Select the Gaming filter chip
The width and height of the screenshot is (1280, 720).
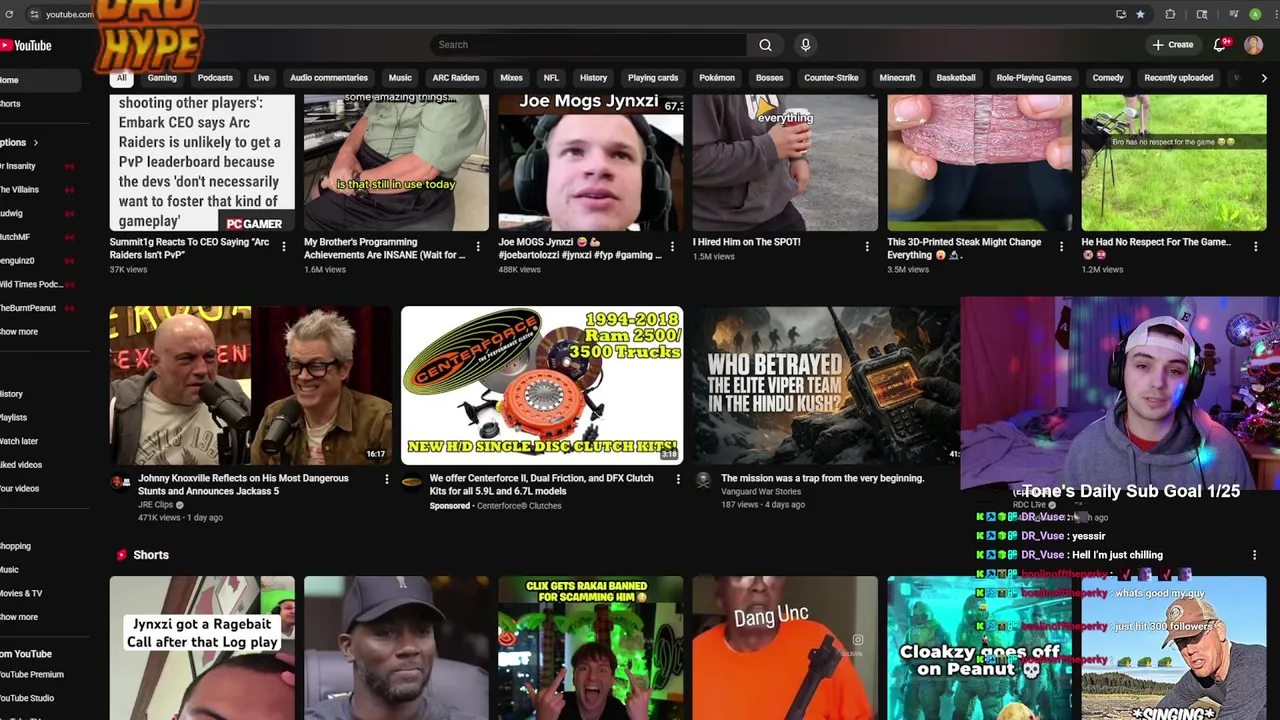point(162,78)
